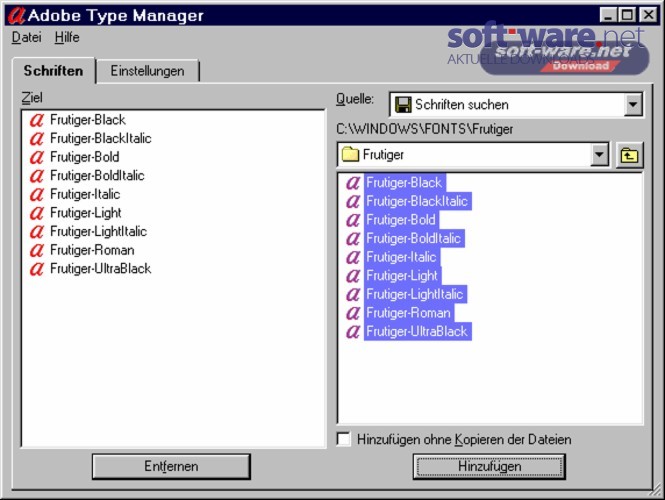Maximize the Adobe Type Manager window

627,15
